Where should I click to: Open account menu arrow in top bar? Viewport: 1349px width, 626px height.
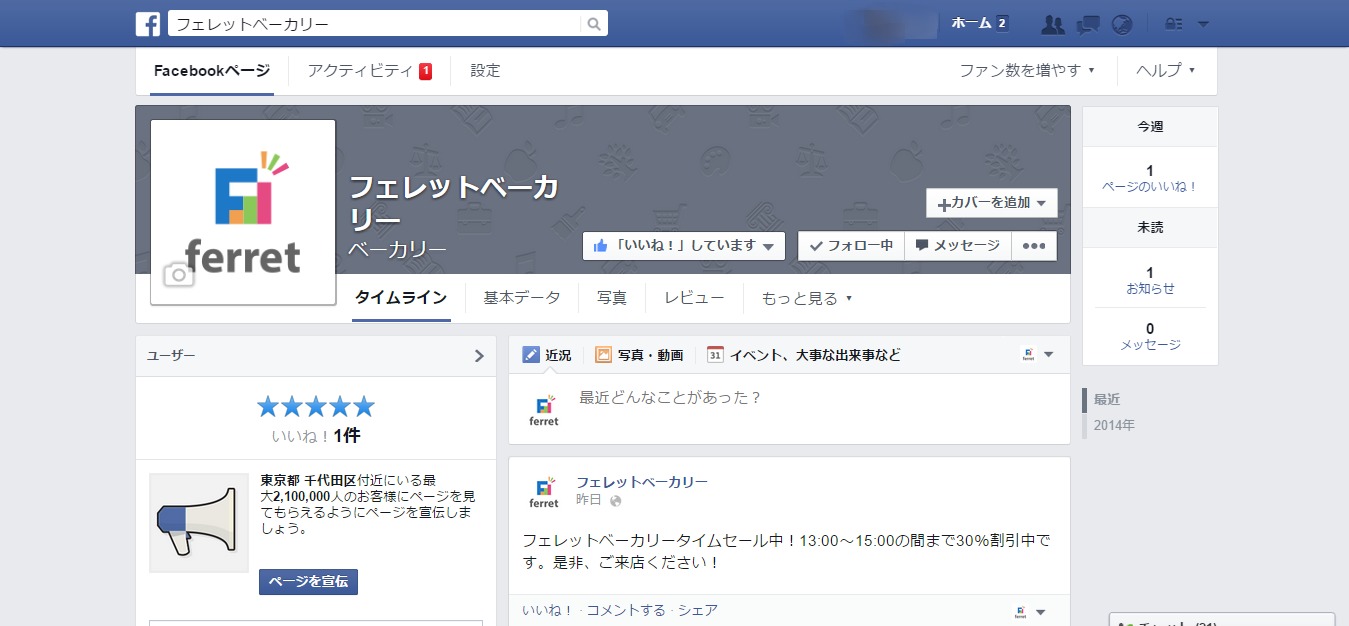tap(1203, 24)
